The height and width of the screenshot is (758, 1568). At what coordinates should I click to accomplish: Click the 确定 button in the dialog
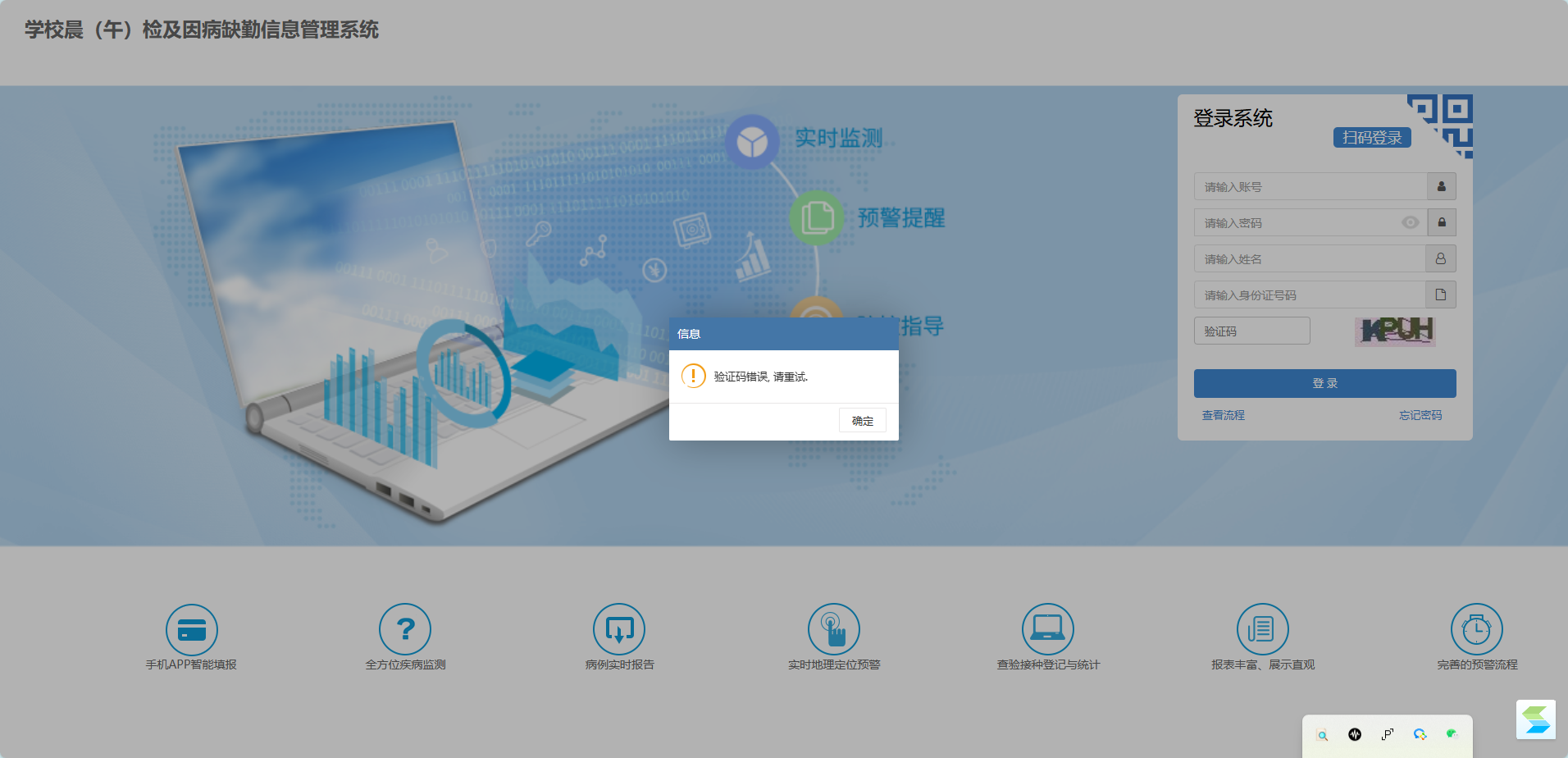click(x=862, y=421)
